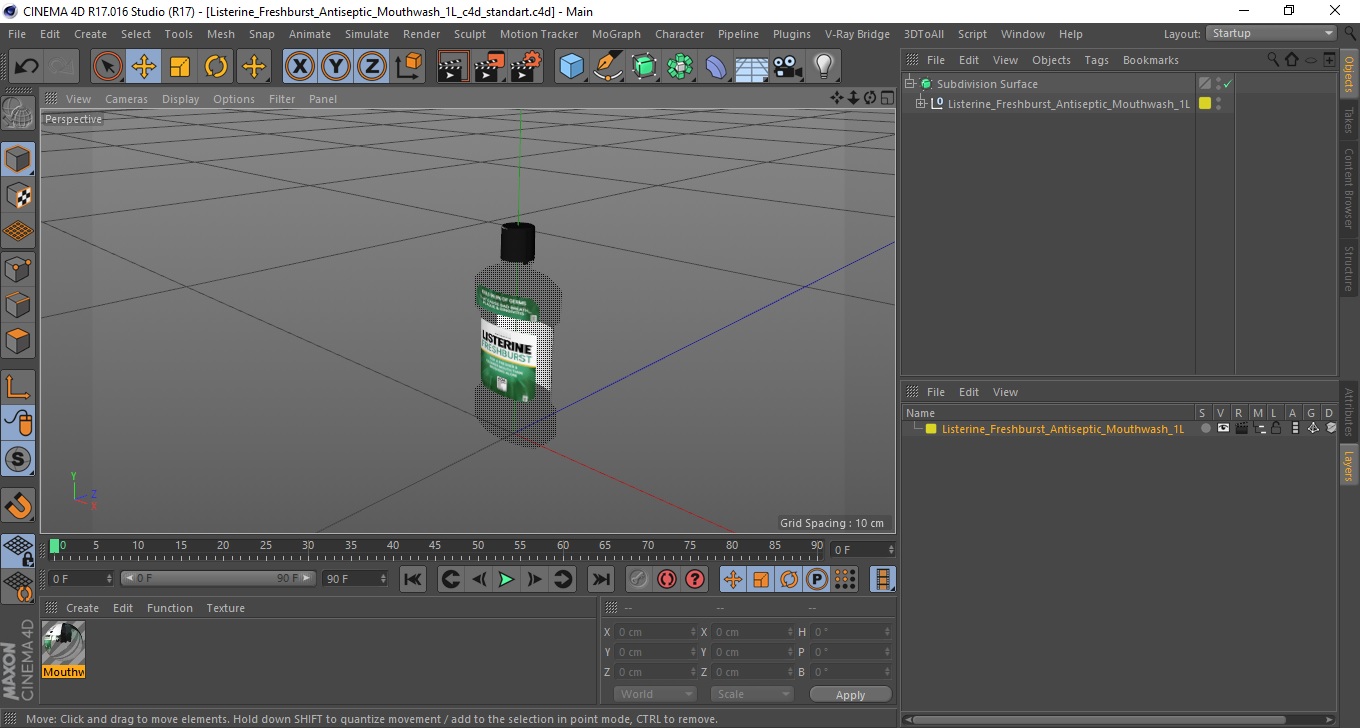The width and height of the screenshot is (1360, 728).
Task: Go to end of animation
Action: tap(600, 579)
